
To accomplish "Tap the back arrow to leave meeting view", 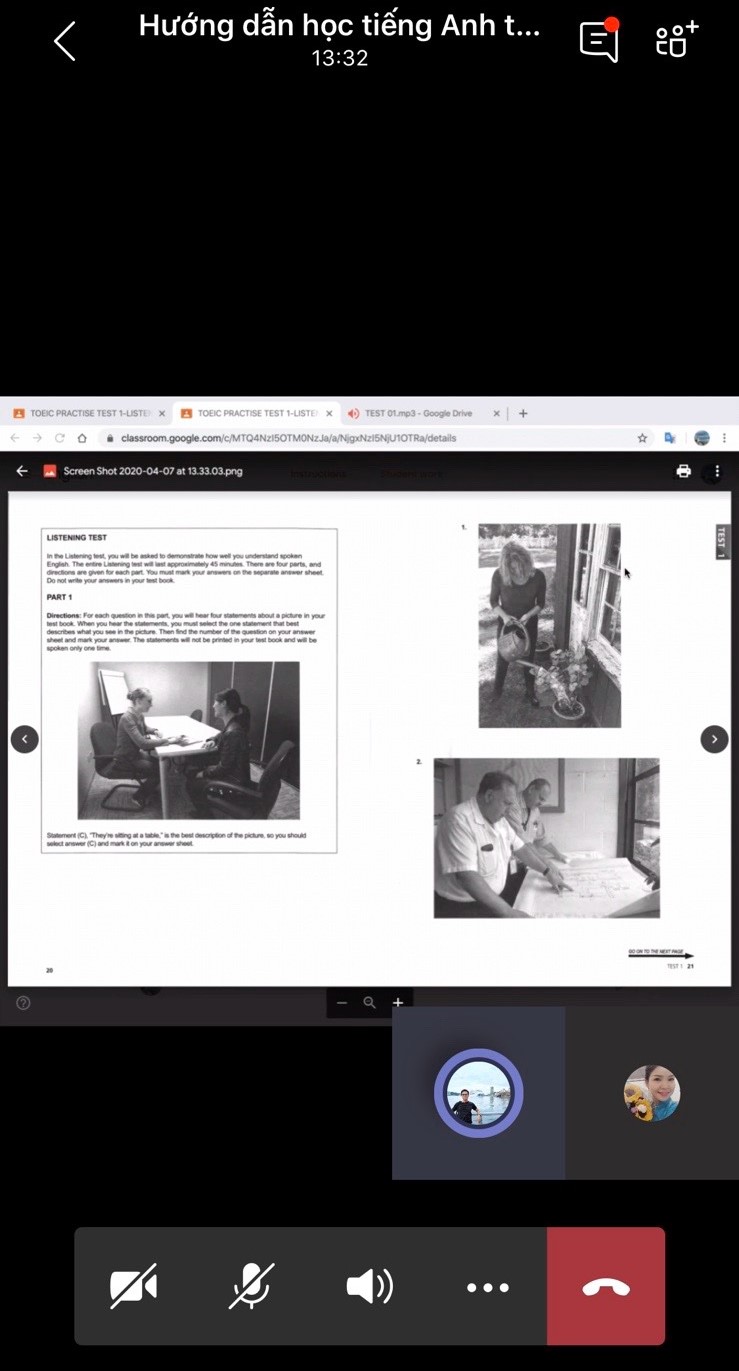I will pos(65,42).
